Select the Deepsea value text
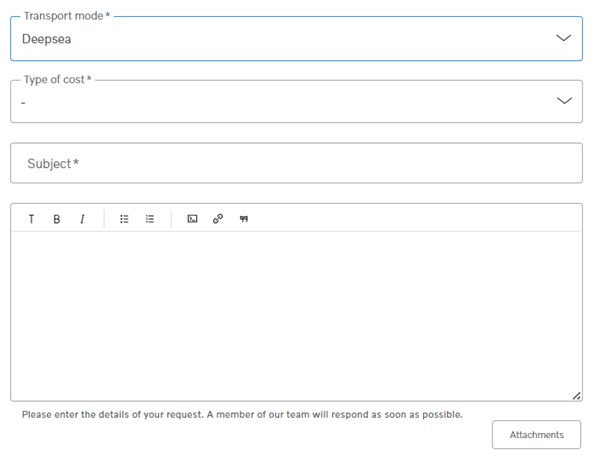 tap(47, 39)
